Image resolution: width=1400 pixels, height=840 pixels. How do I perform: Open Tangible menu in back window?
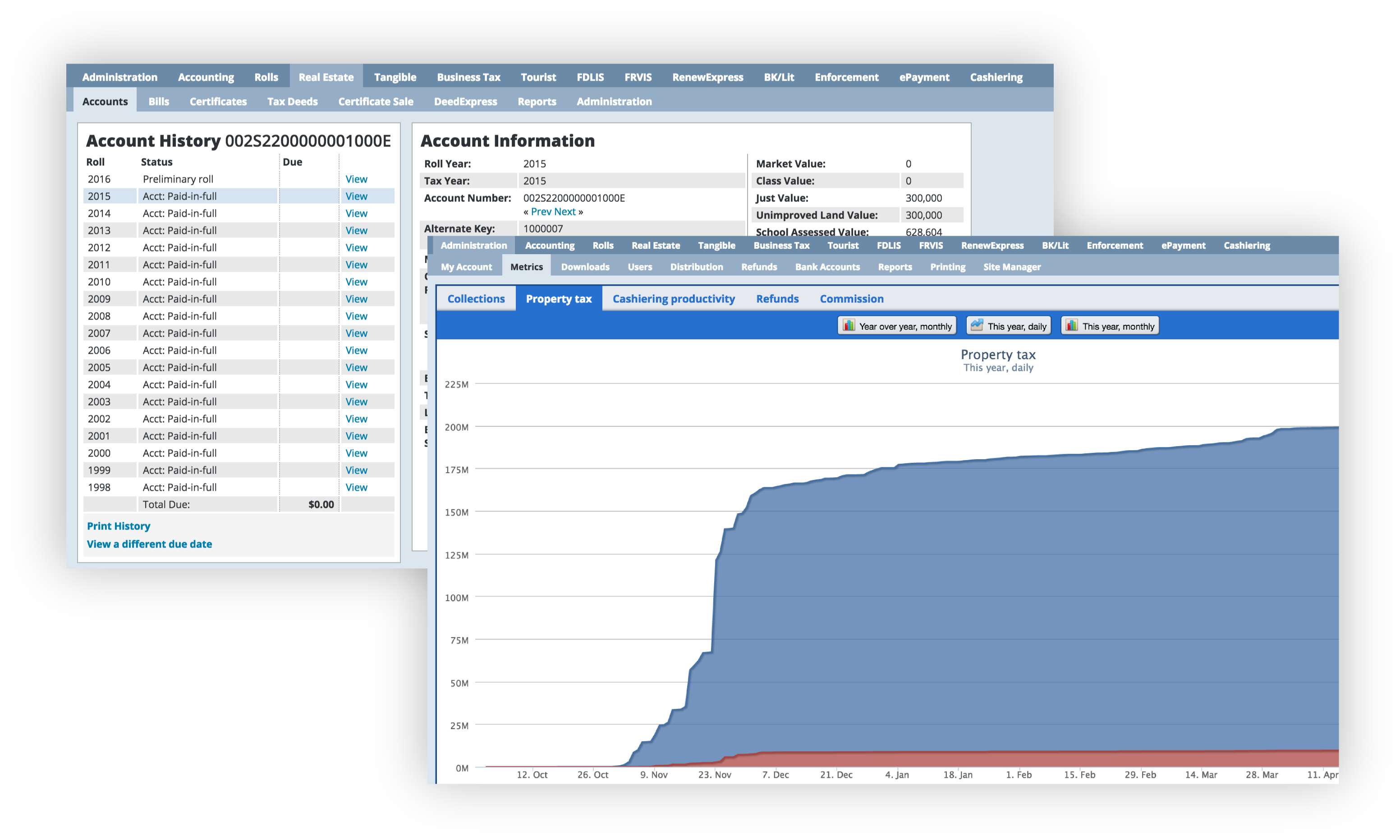395,77
